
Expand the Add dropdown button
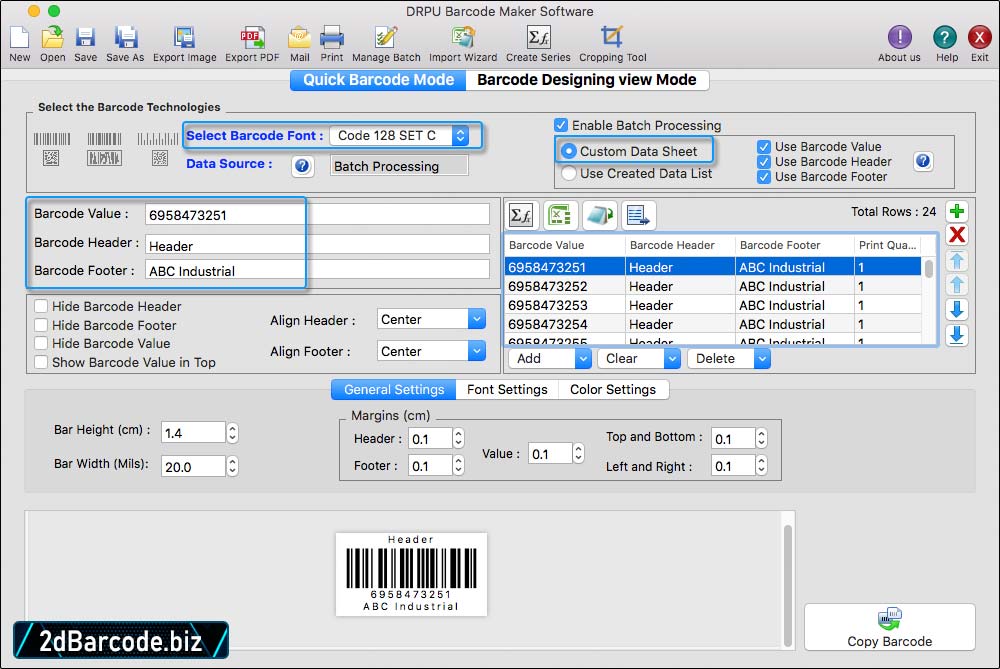(x=582, y=359)
